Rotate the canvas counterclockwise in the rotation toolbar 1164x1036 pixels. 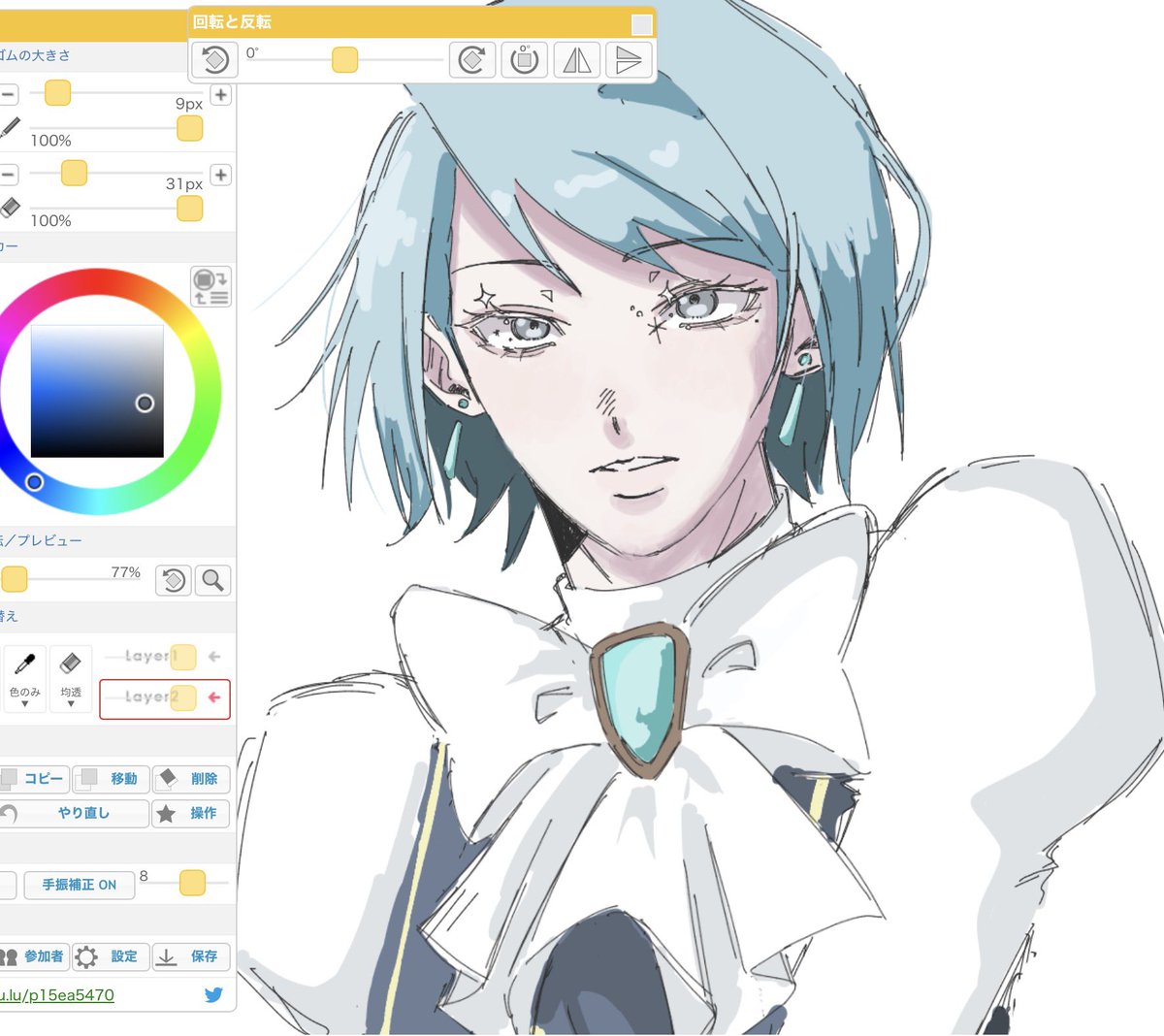click(214, 60)
